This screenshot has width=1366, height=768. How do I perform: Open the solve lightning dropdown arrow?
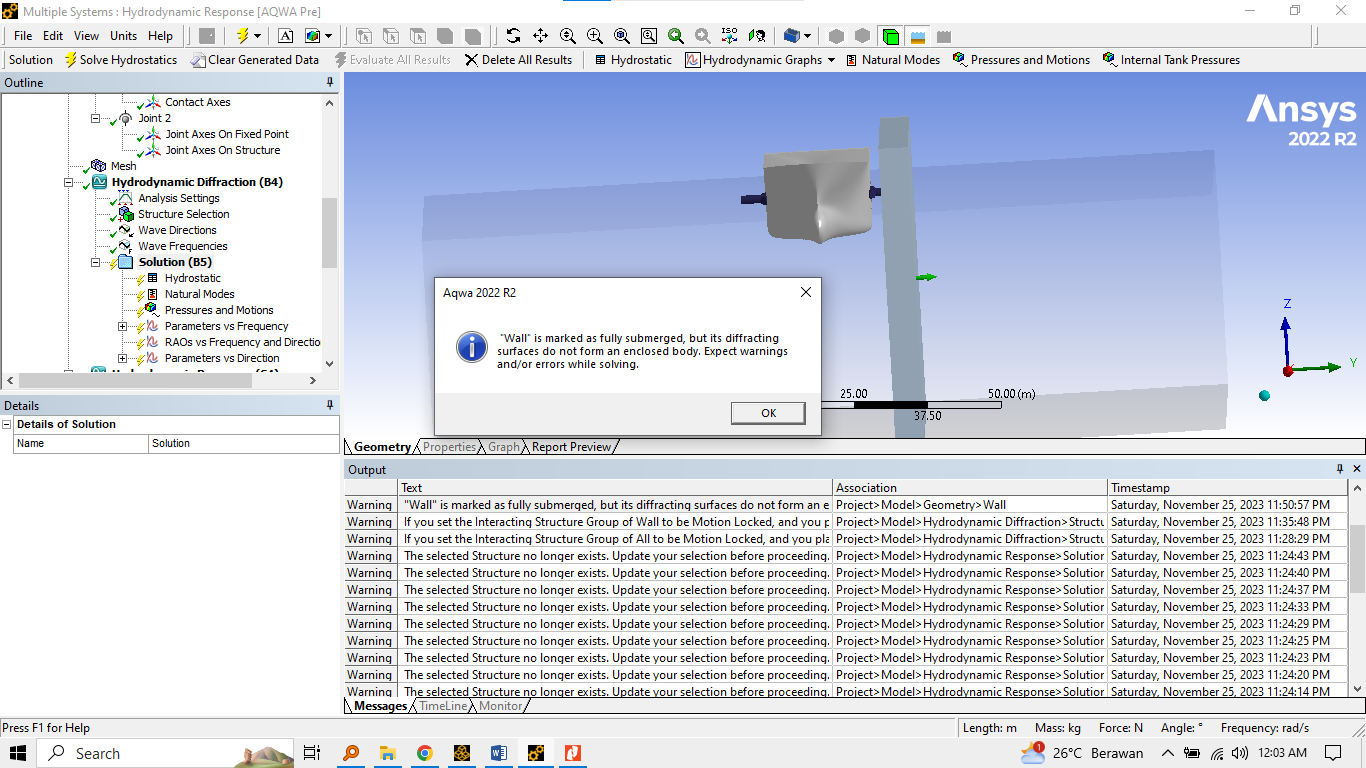click(257, 35)
